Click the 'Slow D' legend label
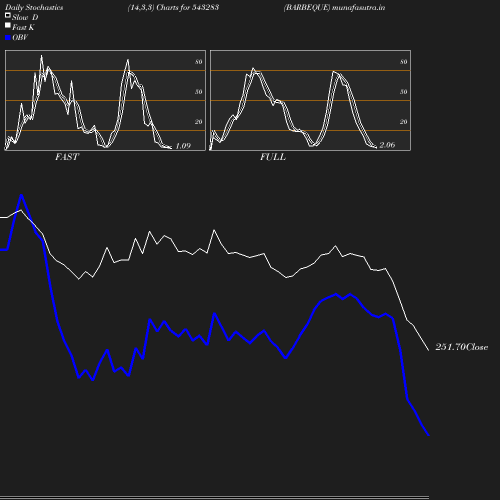500x500 pixels. (x=25, y=17)
